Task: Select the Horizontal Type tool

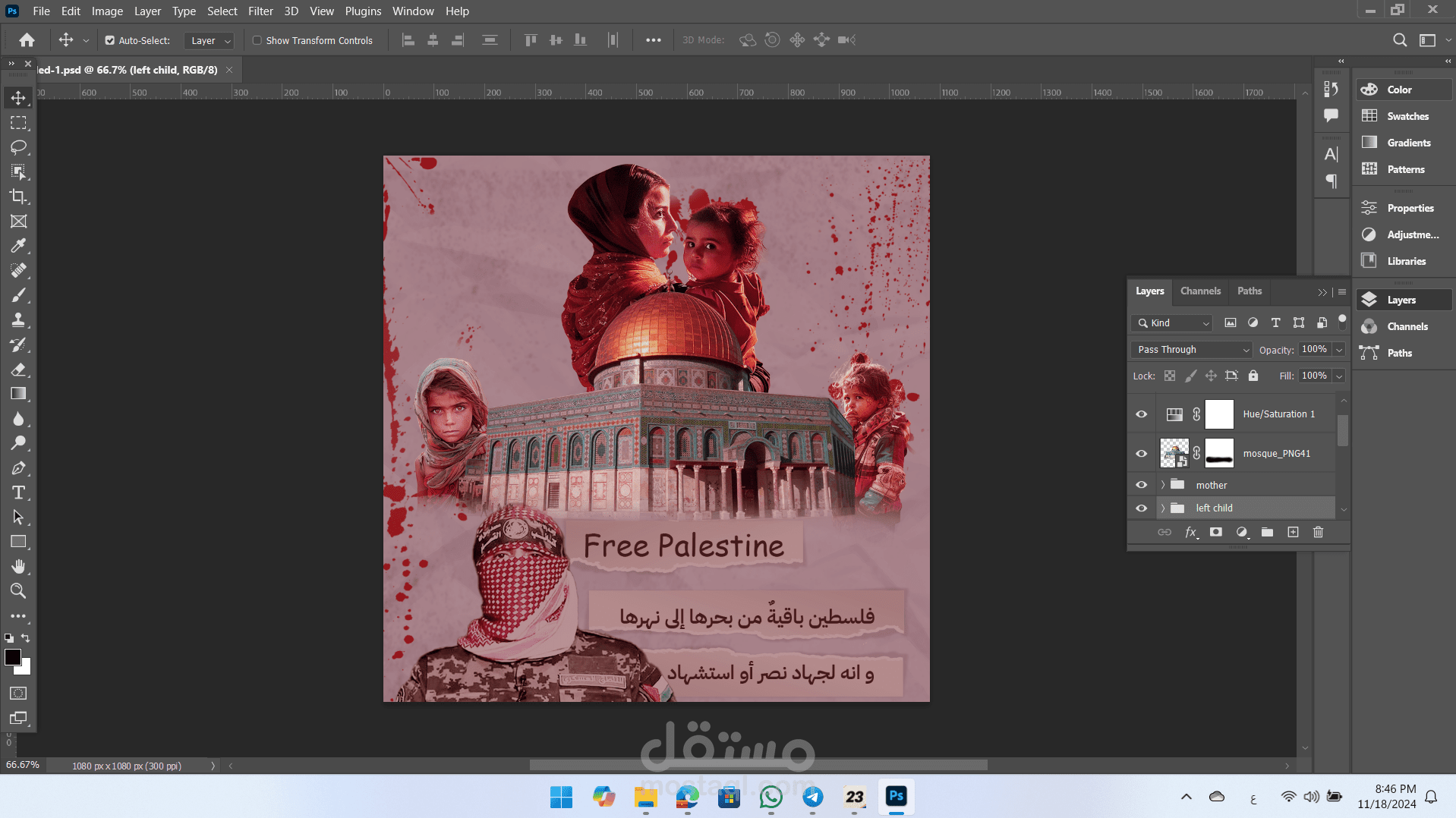Action: (x=18, y=492)
